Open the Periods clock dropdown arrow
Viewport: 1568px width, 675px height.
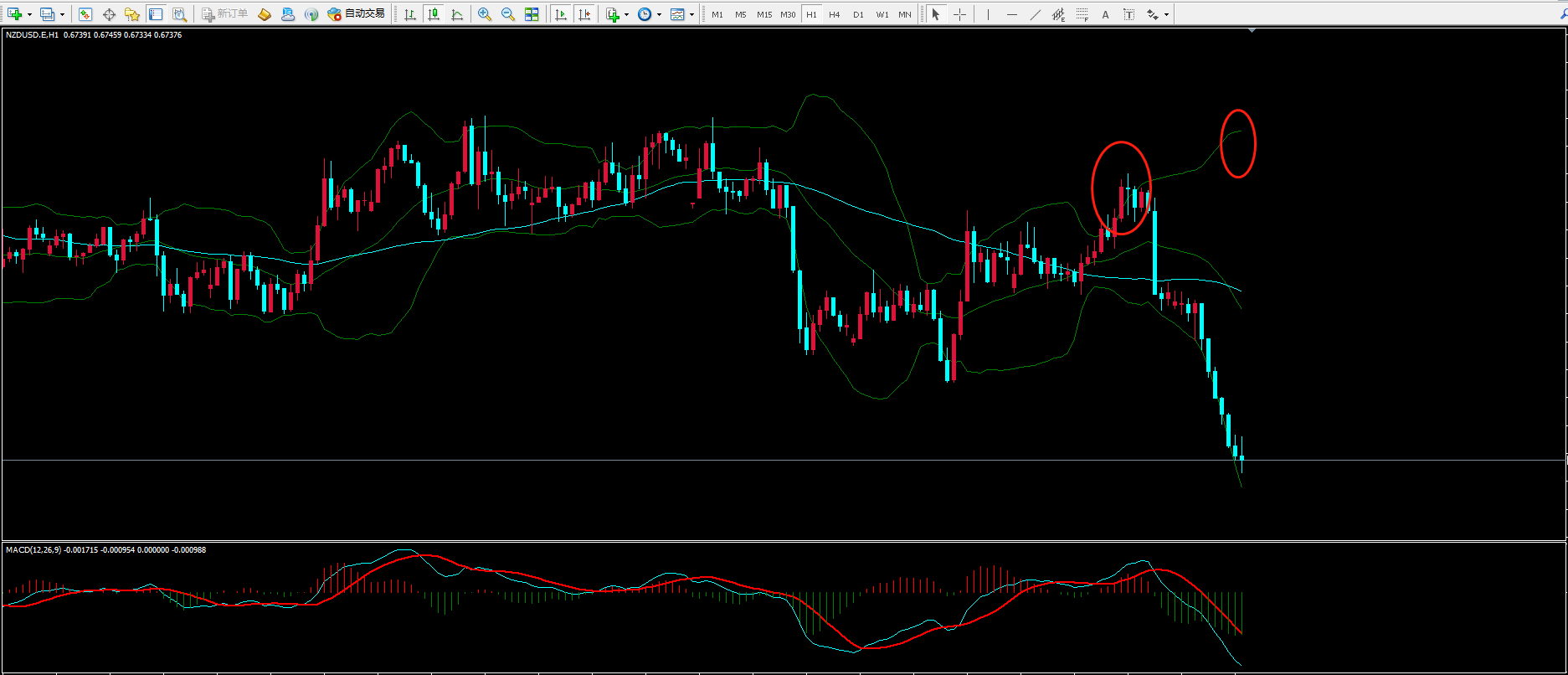click(659, 14)
